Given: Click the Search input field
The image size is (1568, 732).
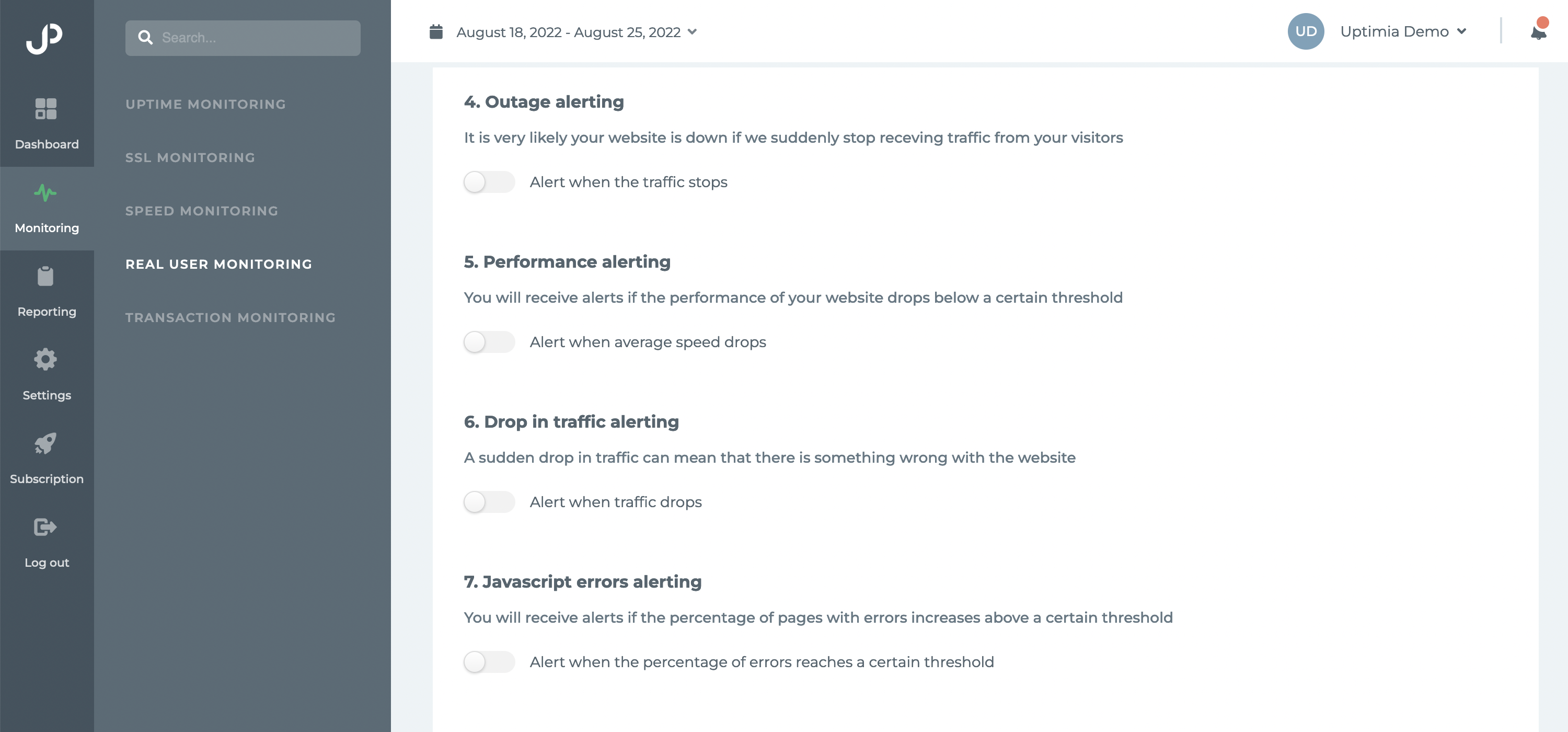Looking at the screenshot, I should click(x=243, y=38).
